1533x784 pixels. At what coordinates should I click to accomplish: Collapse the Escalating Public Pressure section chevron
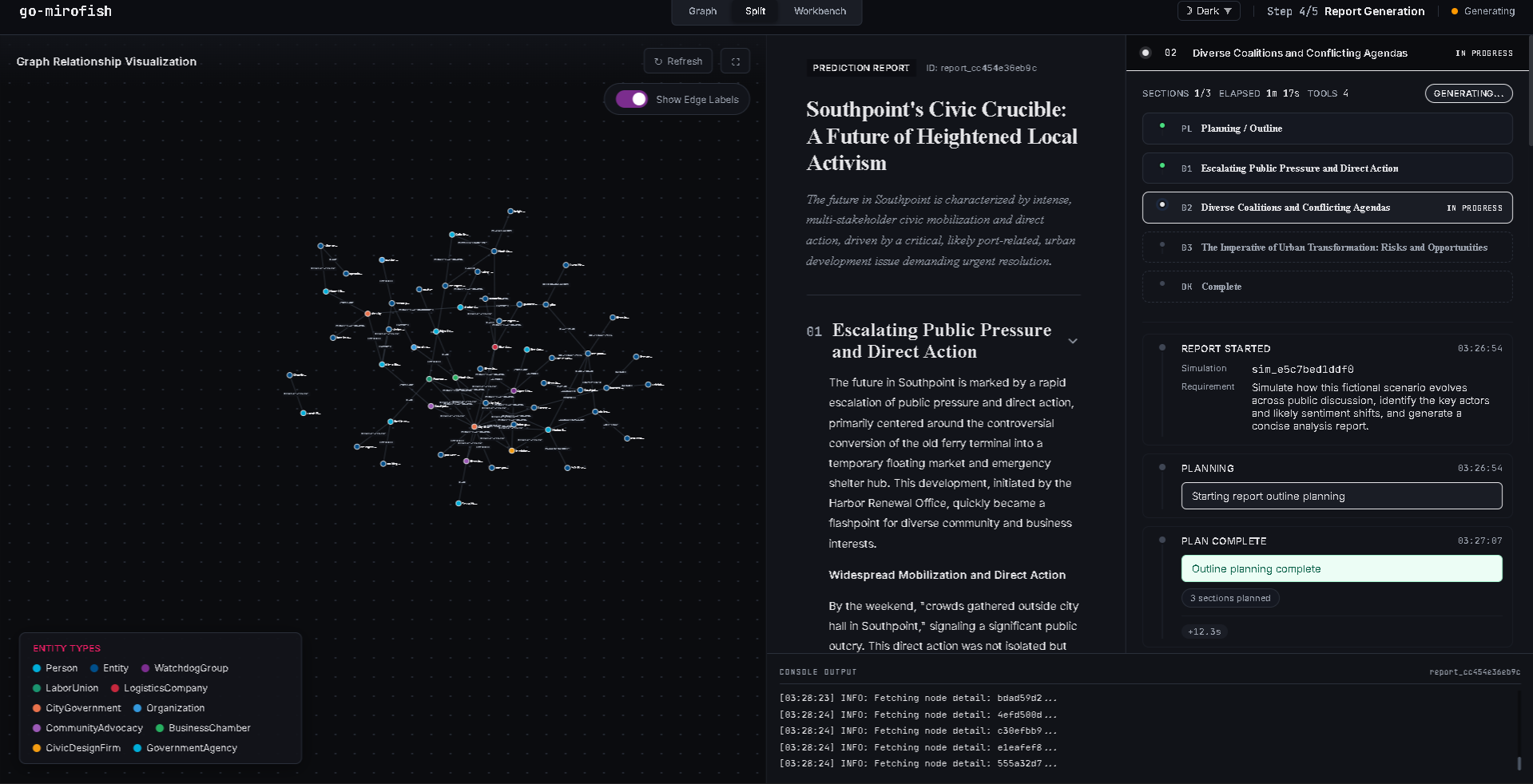point(1073,341)
